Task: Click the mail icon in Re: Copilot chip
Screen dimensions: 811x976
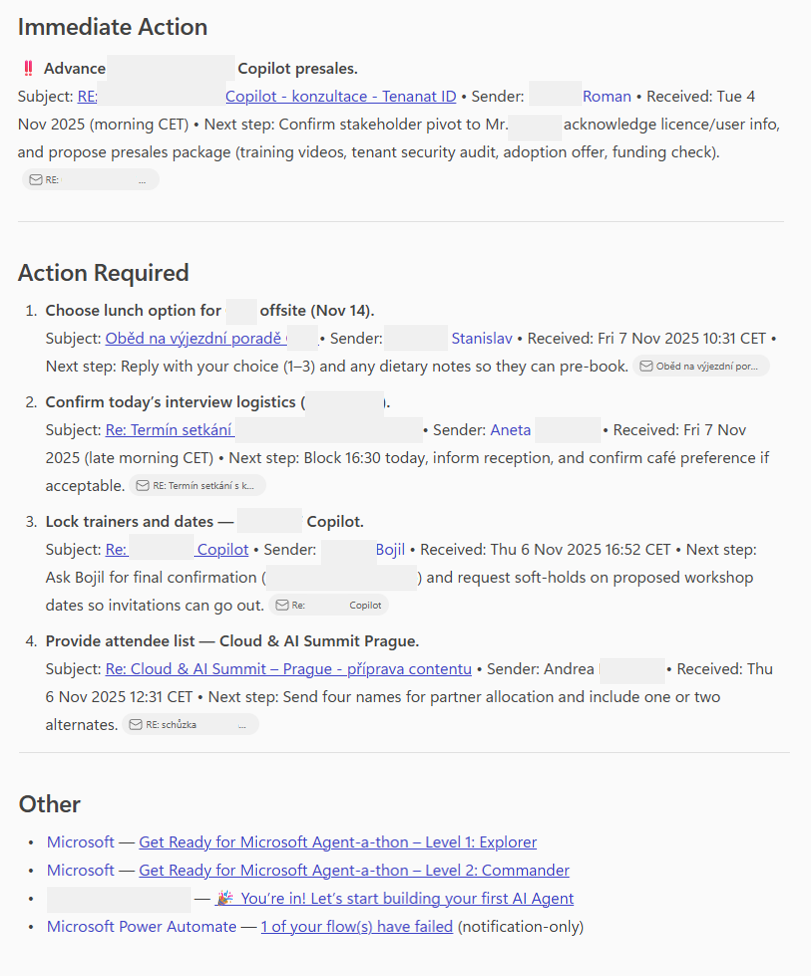Action: click(x=282, y=605)
